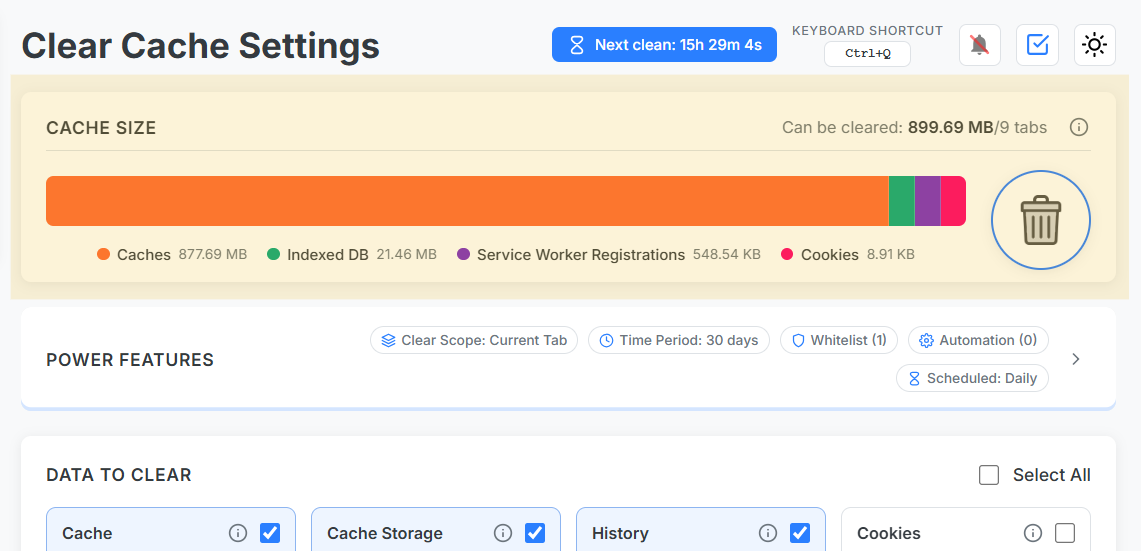Open the Cache Size info icon
This screenshot has width=1141, height=551.
pos(1078,127)
